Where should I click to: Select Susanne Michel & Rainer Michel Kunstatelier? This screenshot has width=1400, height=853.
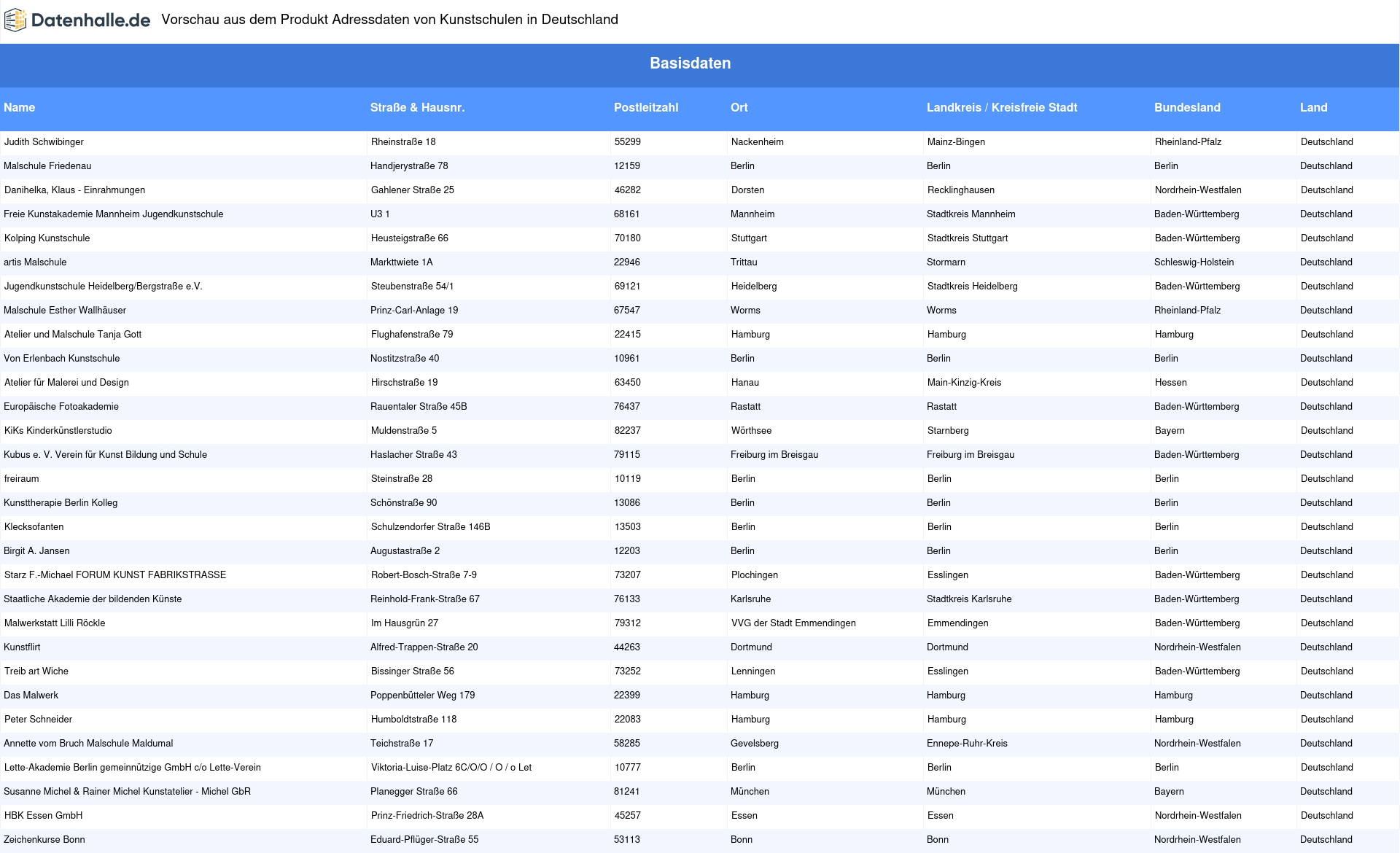pyautogui.click(x=128, y=792)
